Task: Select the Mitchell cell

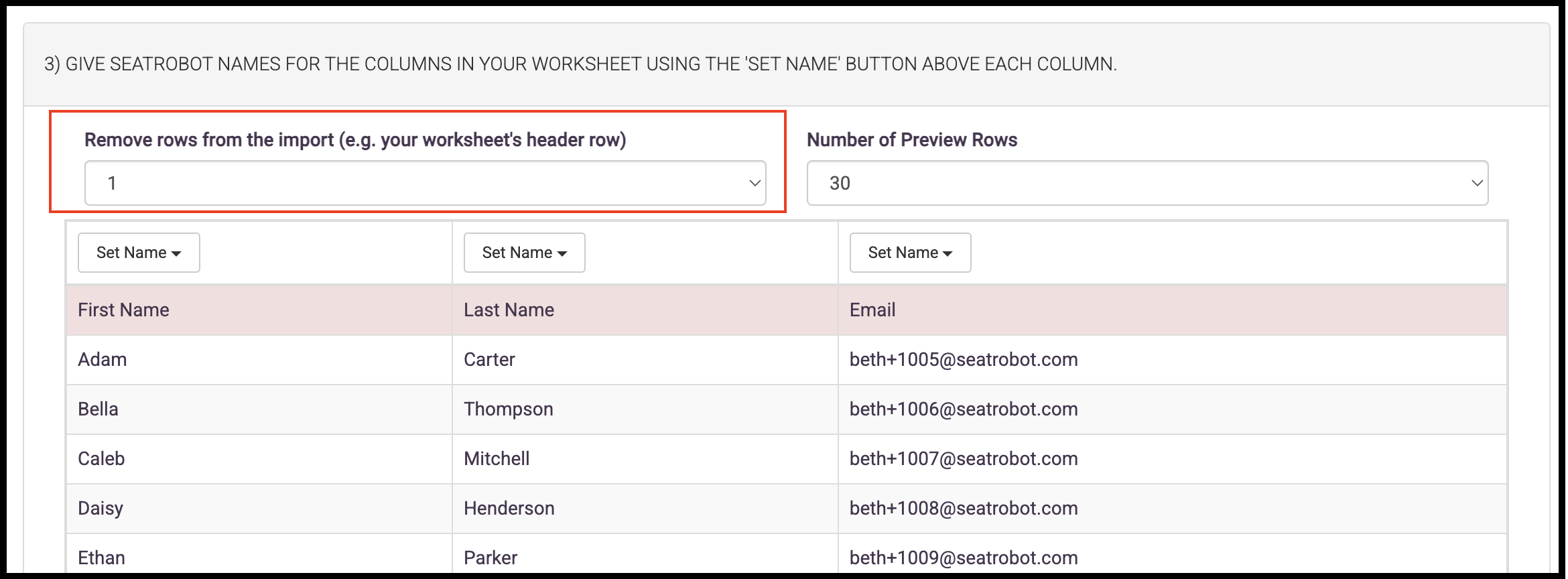Action: click(x=645, y=459)
